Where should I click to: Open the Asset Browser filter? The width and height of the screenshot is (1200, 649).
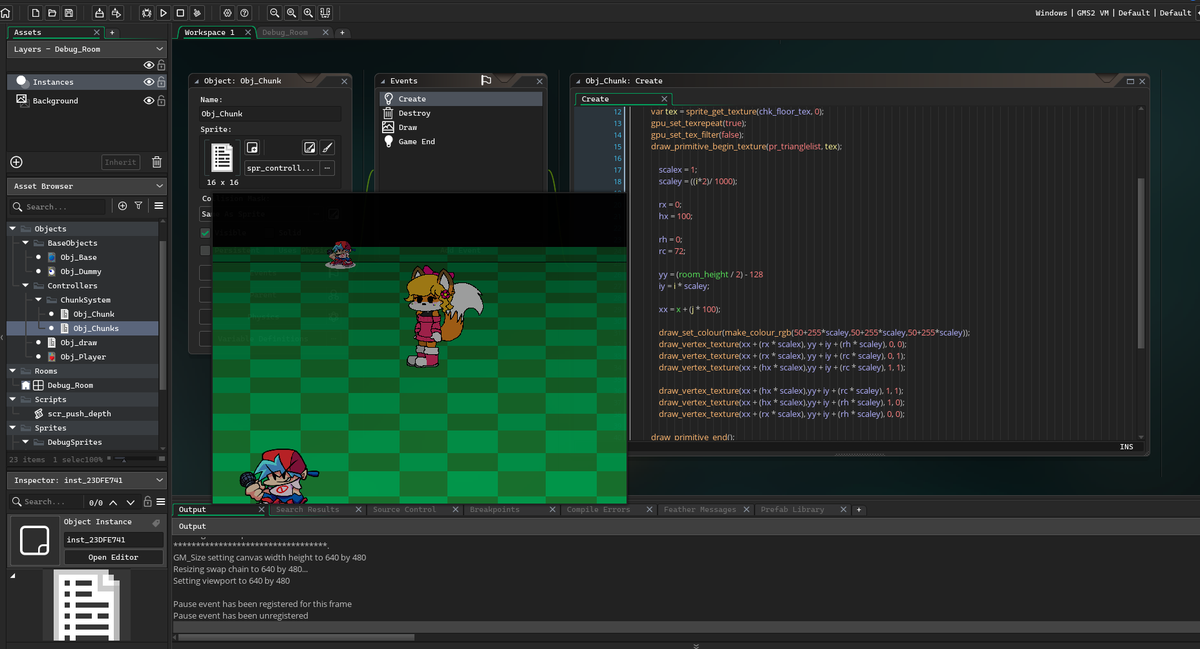138,206
